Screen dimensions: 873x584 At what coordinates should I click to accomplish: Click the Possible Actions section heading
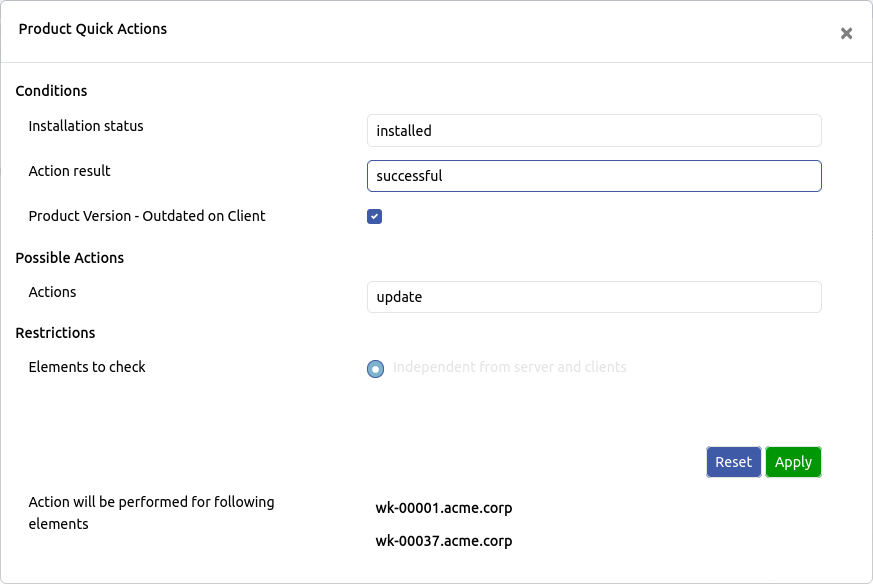70,258
